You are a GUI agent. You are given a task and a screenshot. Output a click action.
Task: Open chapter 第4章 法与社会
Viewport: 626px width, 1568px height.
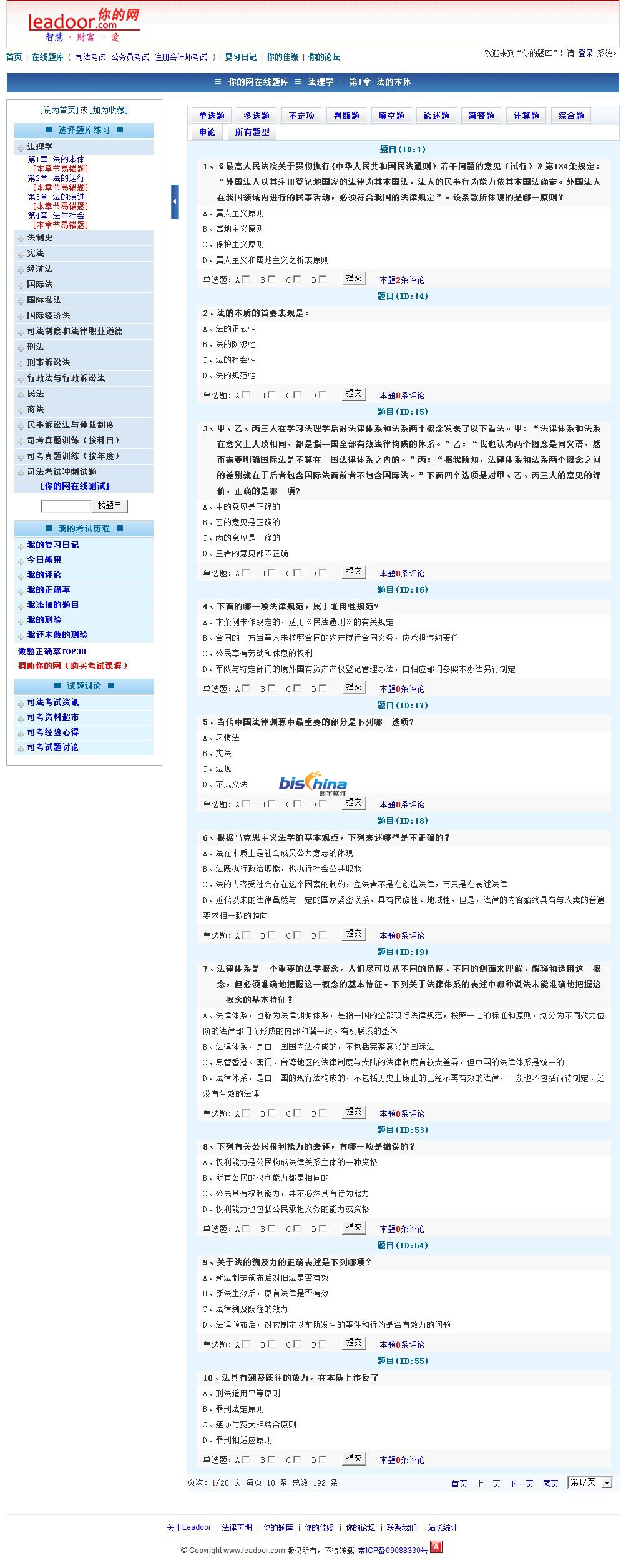(x=56, y=216)
